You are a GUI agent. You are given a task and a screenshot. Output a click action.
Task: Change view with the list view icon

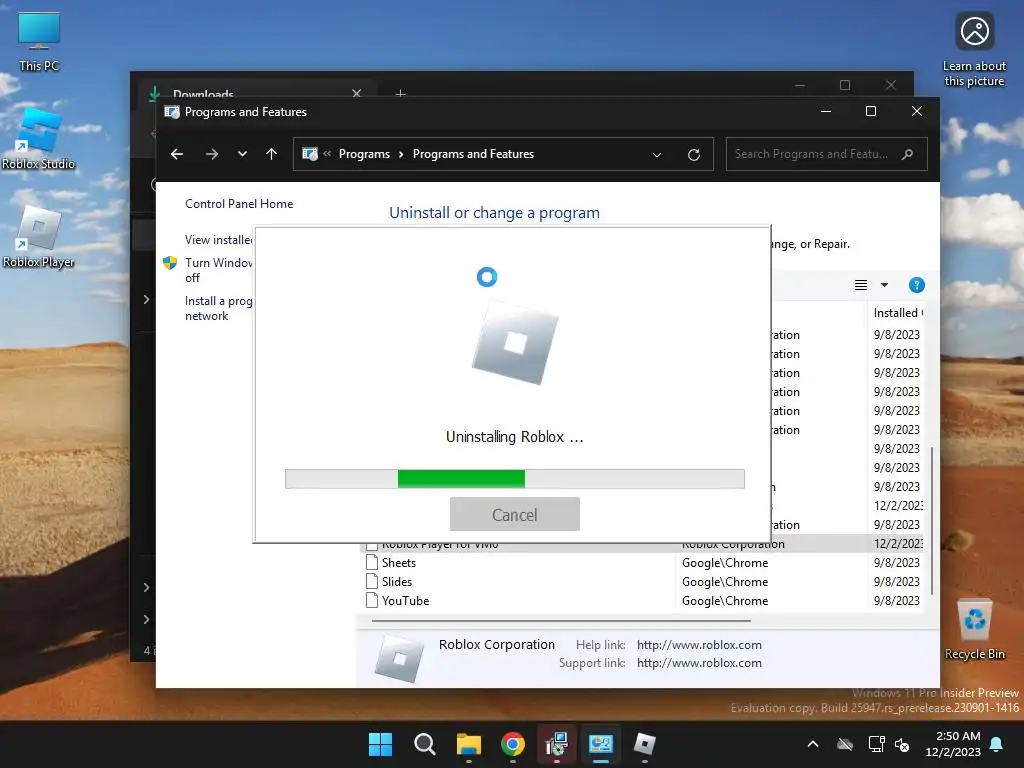pos(861,285)
